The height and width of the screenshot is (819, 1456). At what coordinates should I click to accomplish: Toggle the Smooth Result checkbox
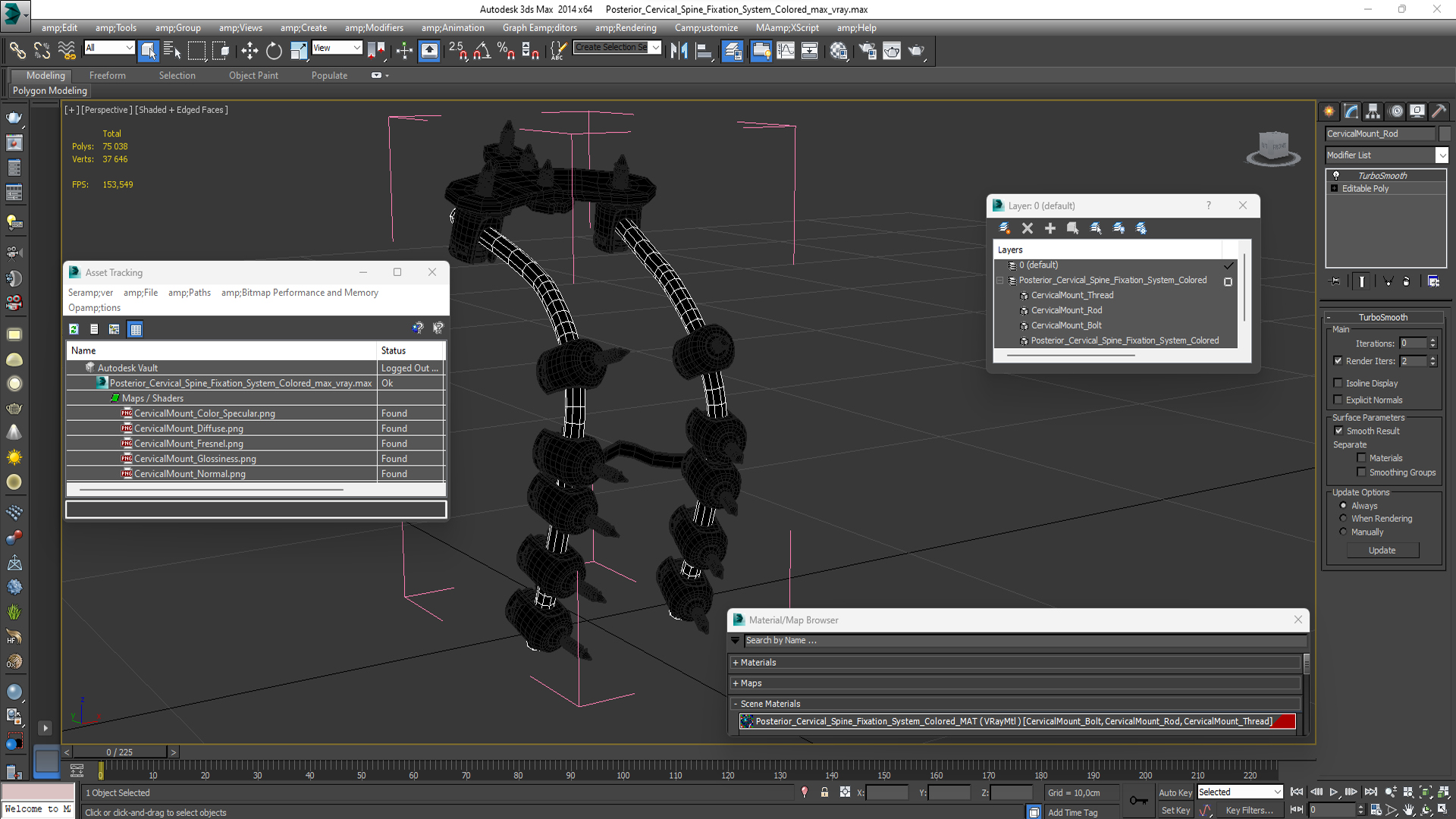coord(1338,431)
